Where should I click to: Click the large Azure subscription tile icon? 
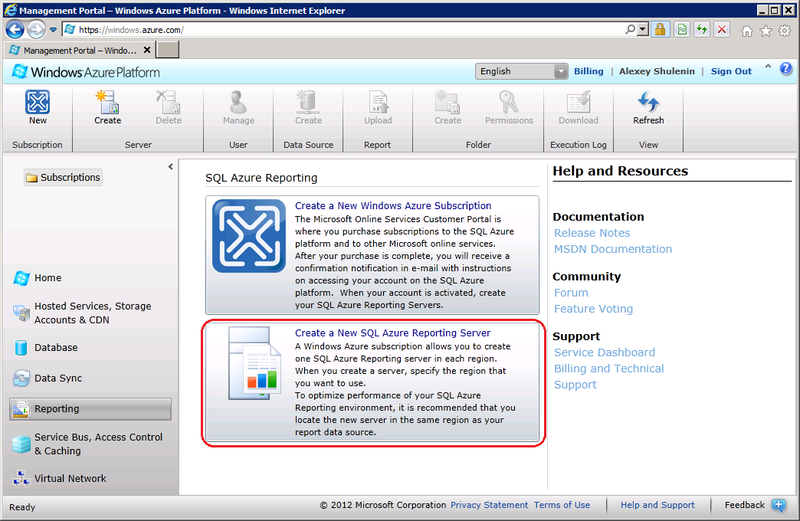click(249, 236)
